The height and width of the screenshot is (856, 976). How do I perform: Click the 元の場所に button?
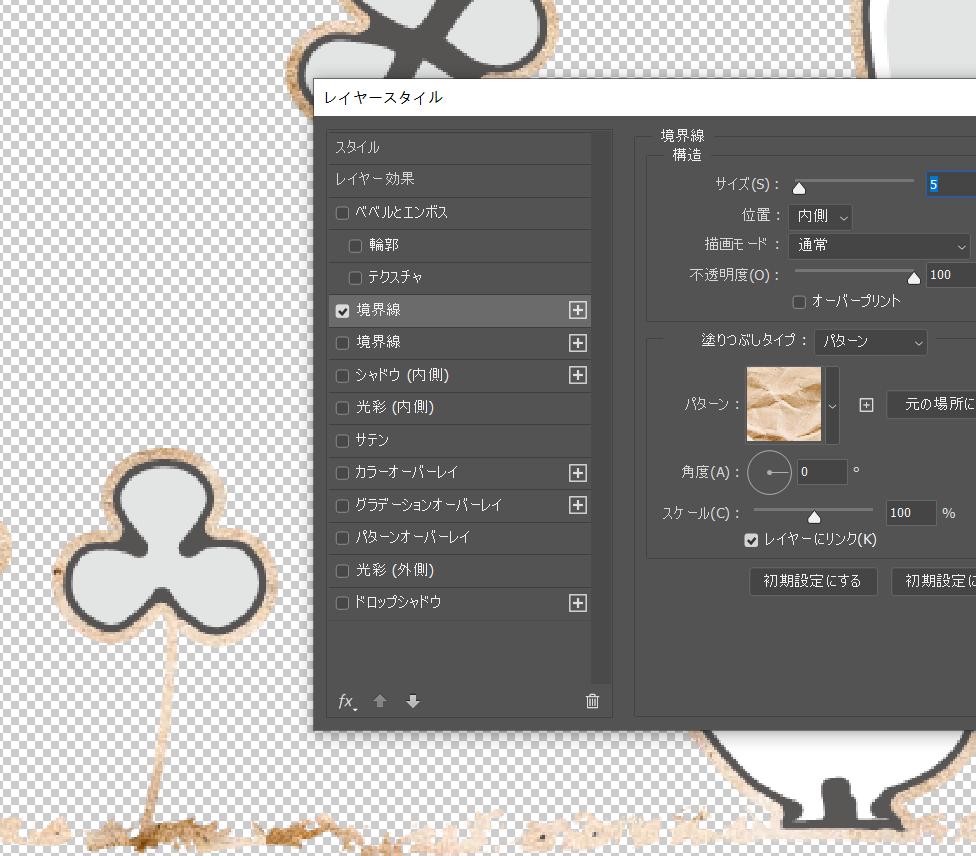click(x=934, y=405)
